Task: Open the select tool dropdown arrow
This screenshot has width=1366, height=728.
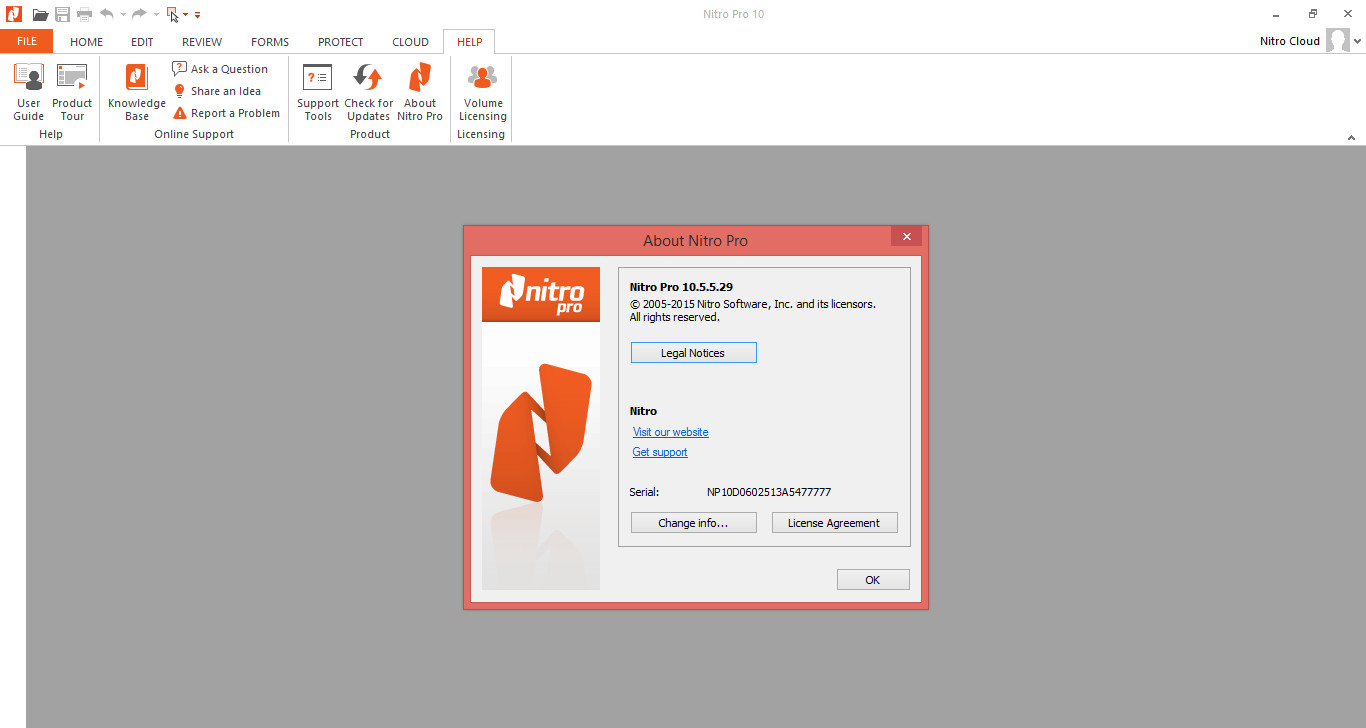Action: (186, 15)
